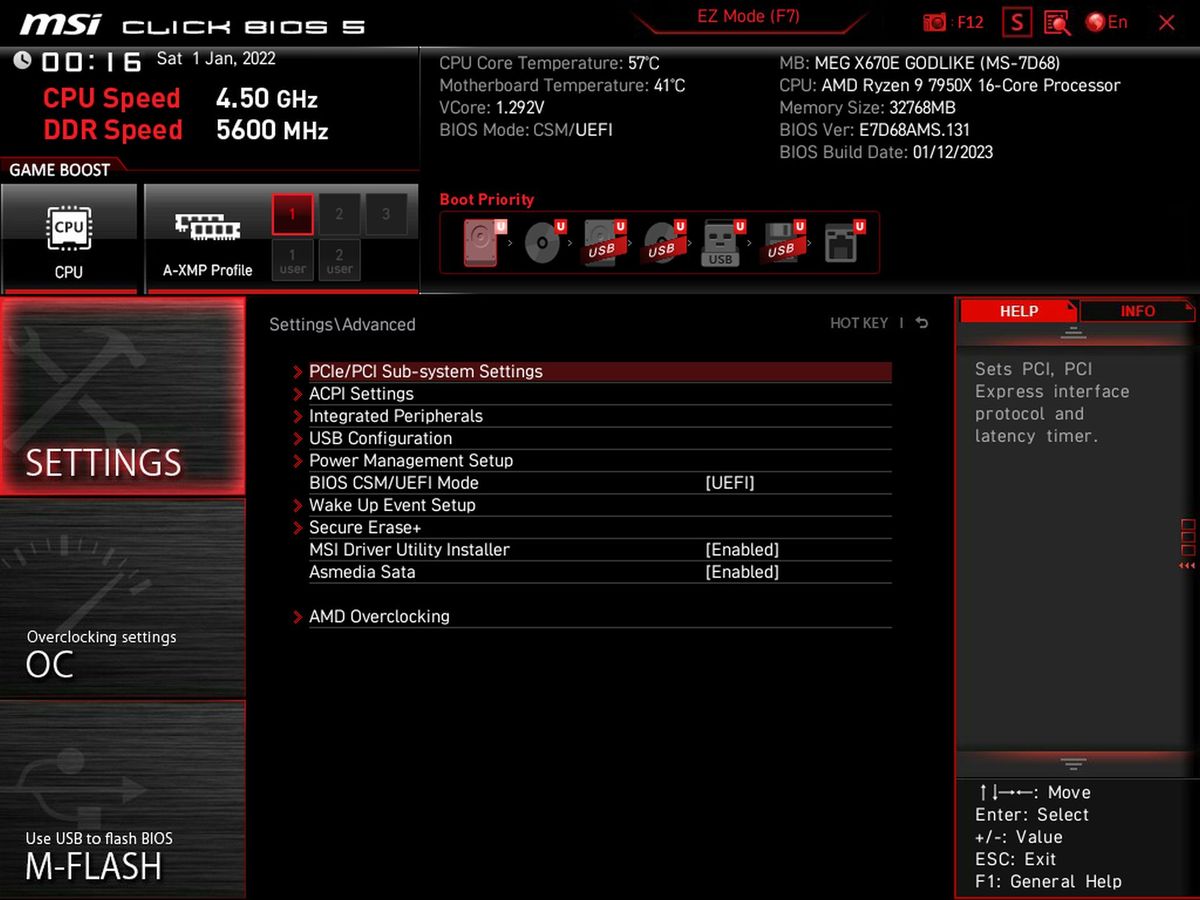1200x900 pixels.
Task: Click the BIOS Ver E7D68AMS.131 text
Action: (874, 130)
